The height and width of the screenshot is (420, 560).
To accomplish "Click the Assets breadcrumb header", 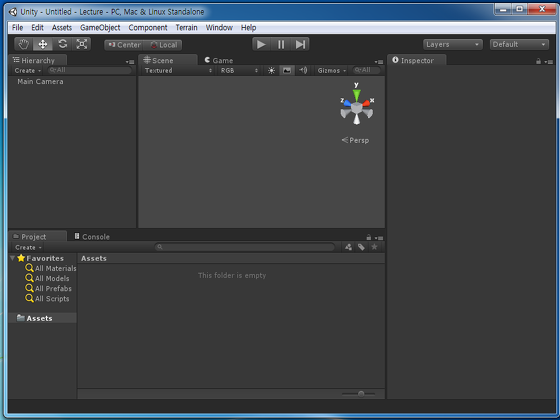I will (x=94, y=258).
